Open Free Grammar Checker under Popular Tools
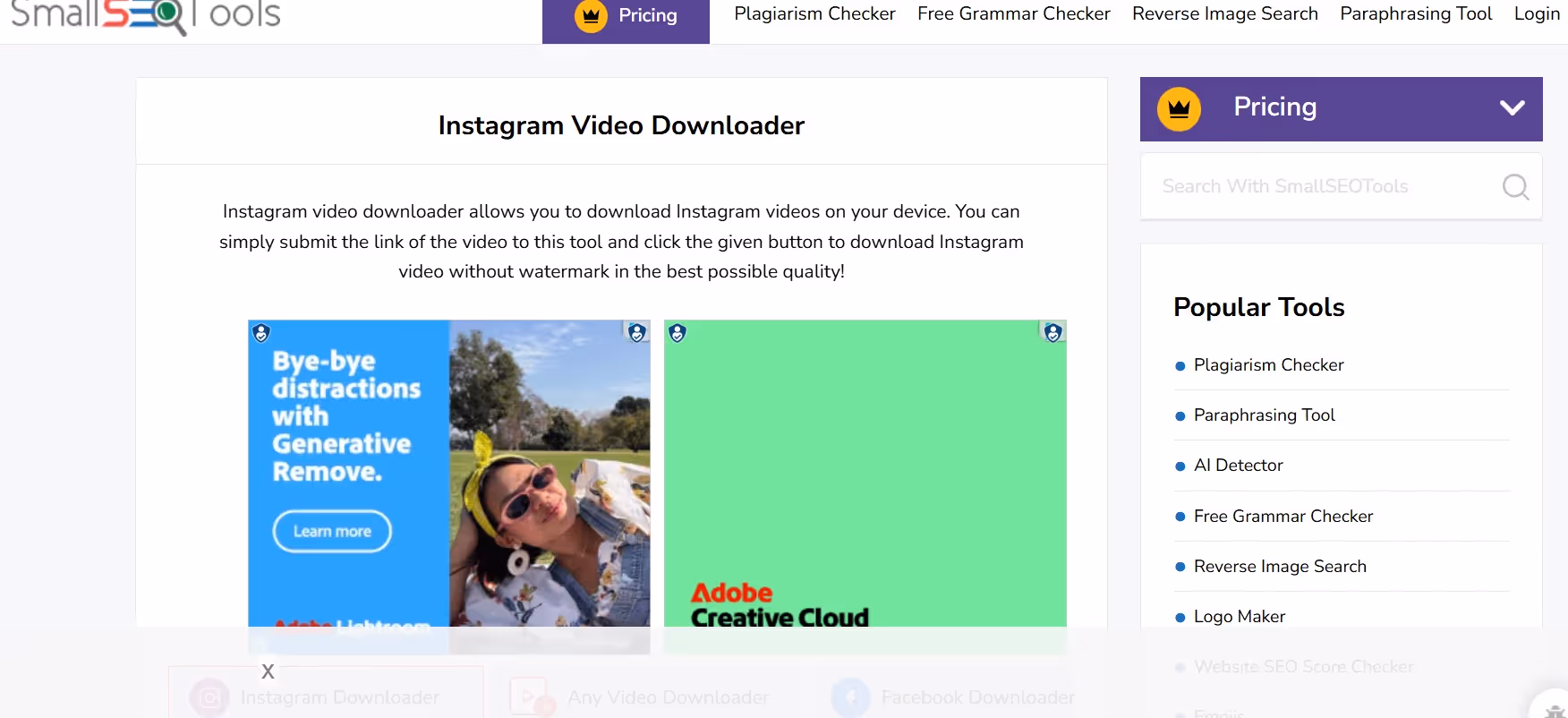The height and width of the screenshot is (718, 1568). [x=1283, y=517]
